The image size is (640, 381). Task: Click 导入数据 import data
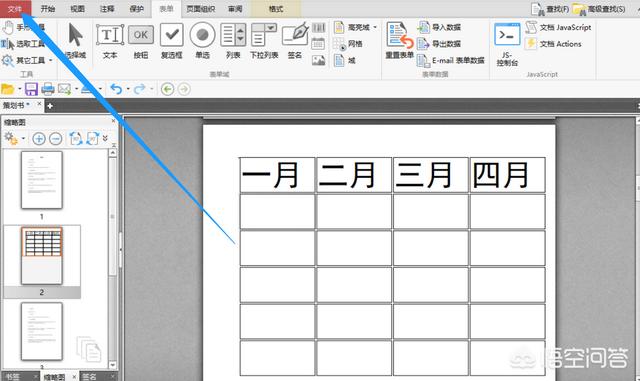click(x=439, y=27)
